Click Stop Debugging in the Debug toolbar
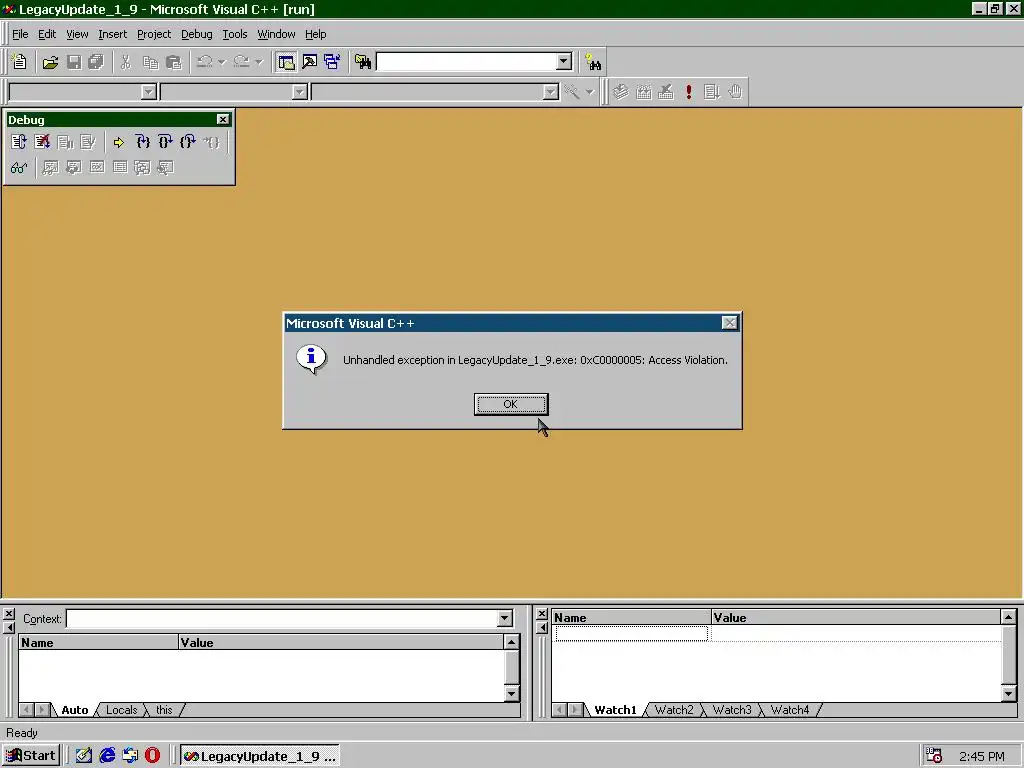This screenshot has width=1024, height=768. pyautogui.click(x=42, y=142)
